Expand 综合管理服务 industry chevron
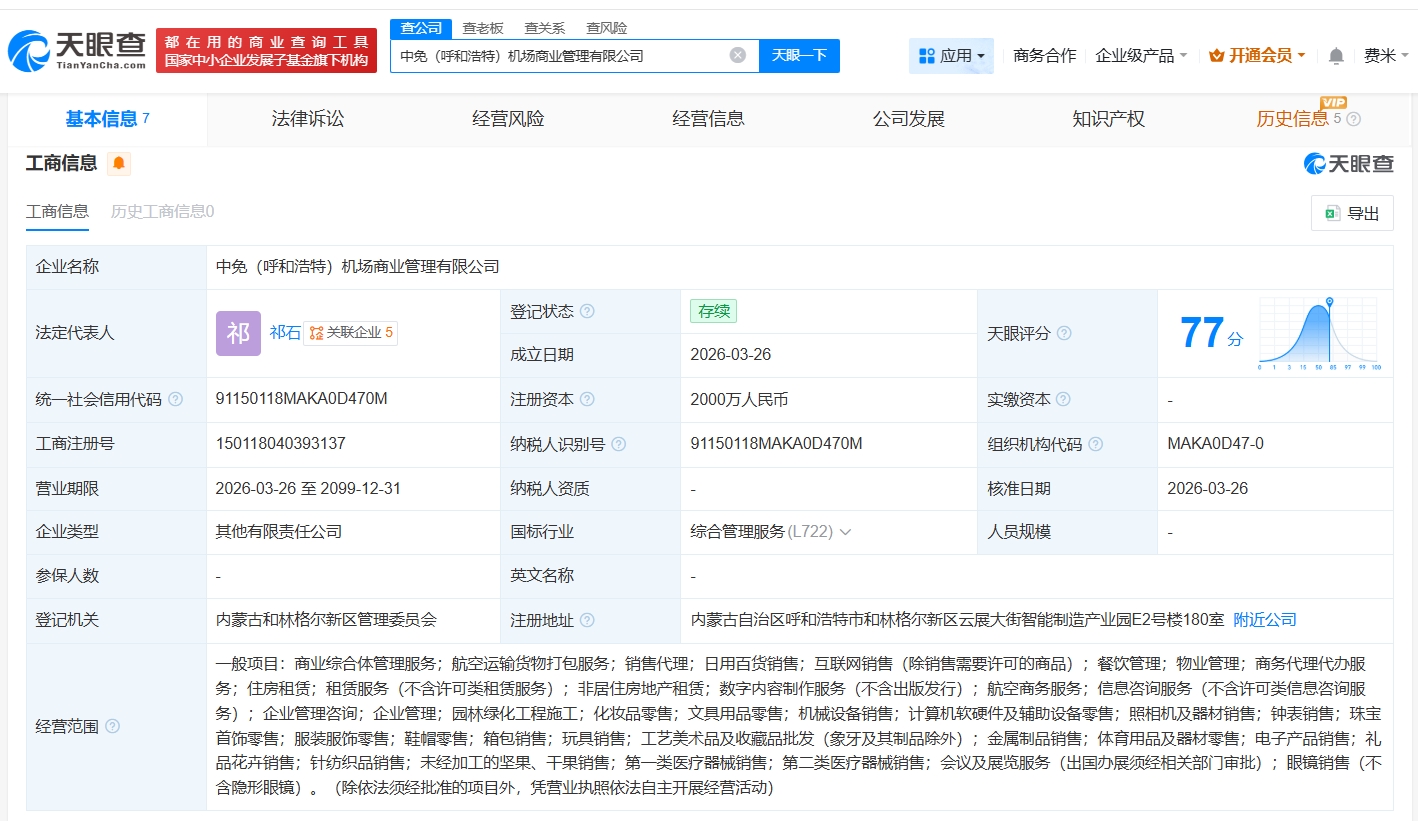The width and height of the screenshot is (1418, 821). [x=846, y=532]
